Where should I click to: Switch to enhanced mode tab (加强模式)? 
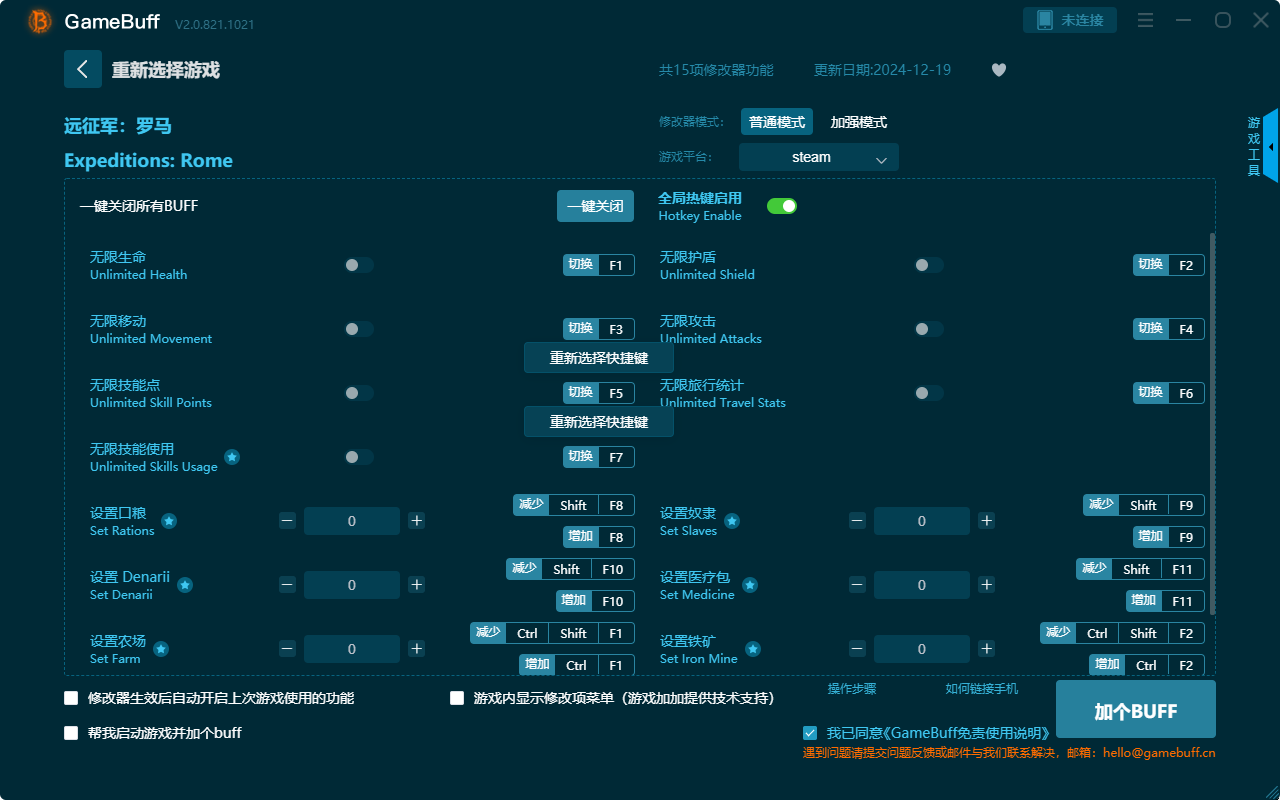pyautogui.click(x=858, y=122)
